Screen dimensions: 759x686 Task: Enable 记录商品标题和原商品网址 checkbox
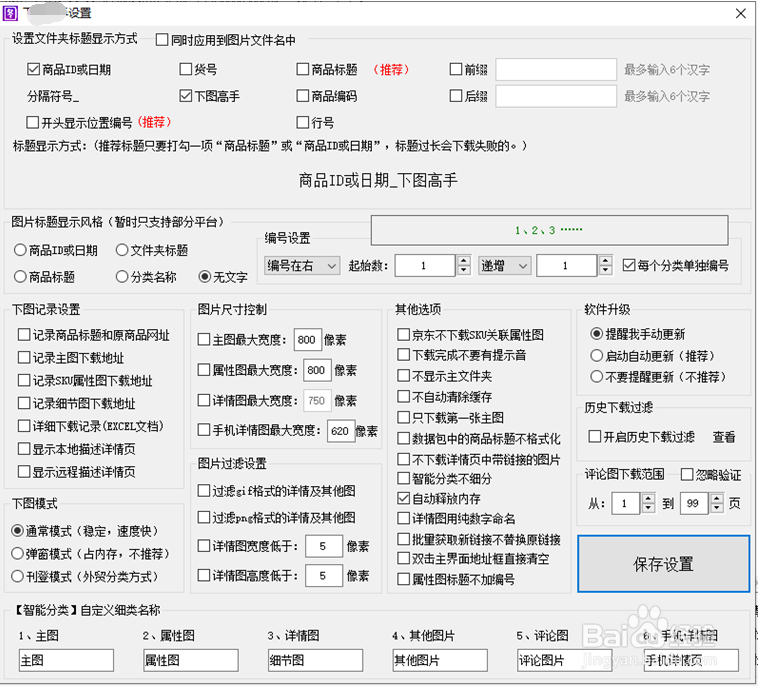coord(24,335)
